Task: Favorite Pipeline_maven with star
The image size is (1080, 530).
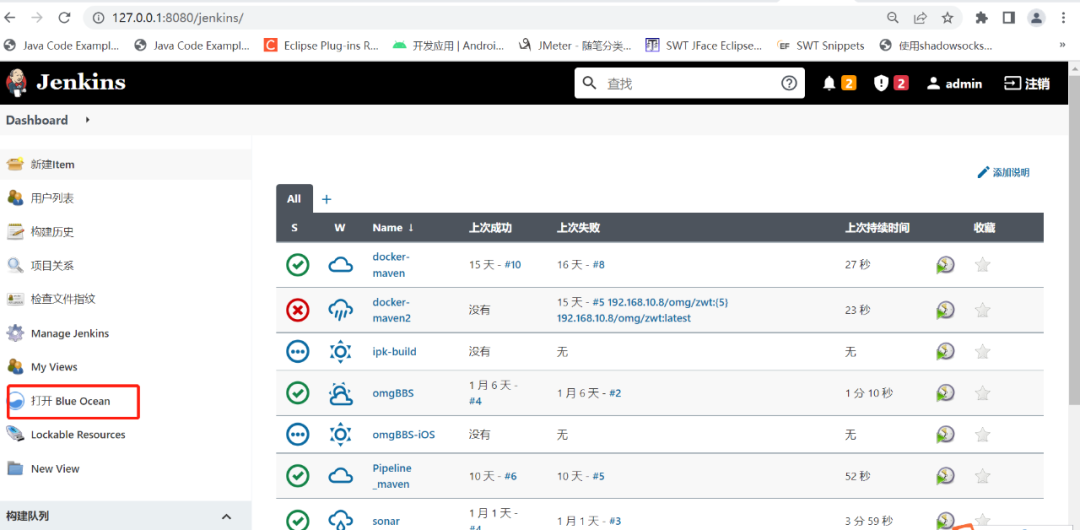Action: [x=983, y=476]
